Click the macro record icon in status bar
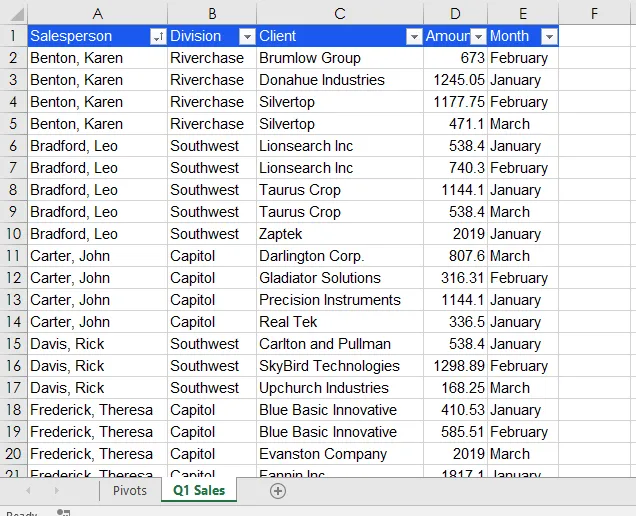Image resolution: width=636 pixels, height=516 pixels. (64, 512)
